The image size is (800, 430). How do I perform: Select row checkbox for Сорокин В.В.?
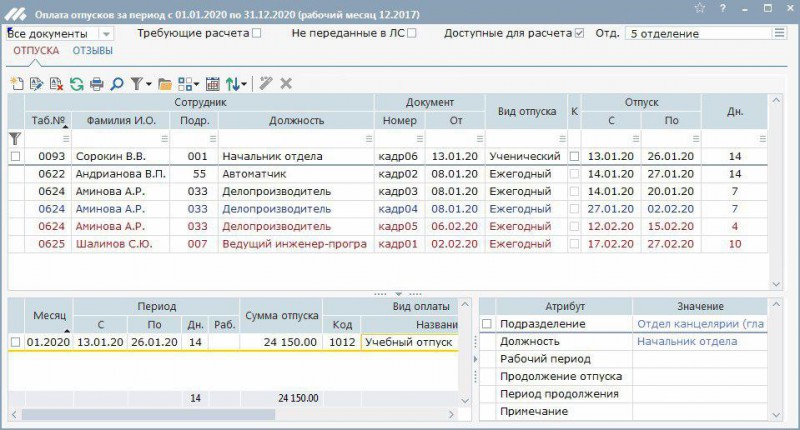(15, 157)
